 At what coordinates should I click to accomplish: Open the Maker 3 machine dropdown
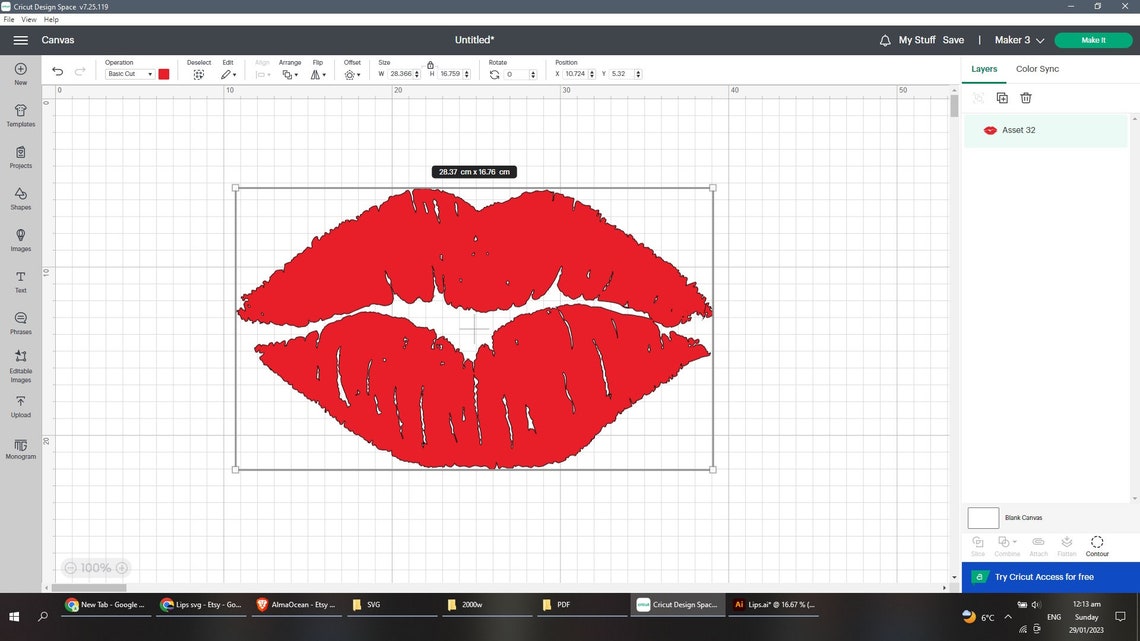(x=1017, y=39)
